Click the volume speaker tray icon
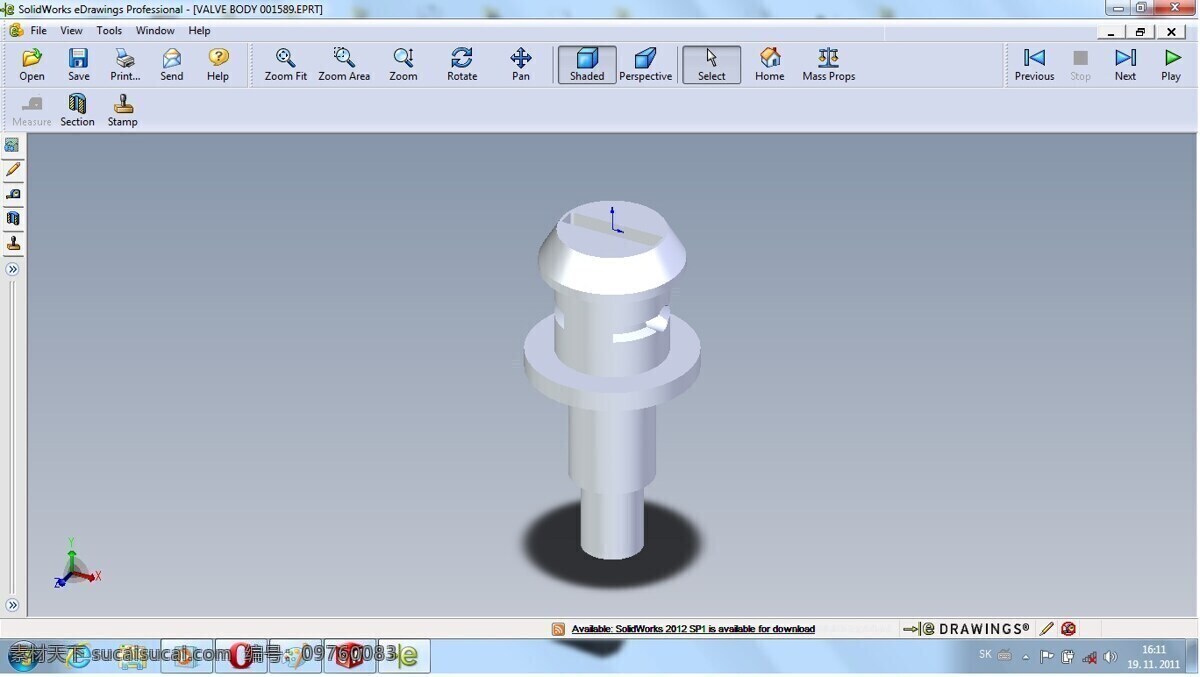1200x677 pixels. (1109, 657)
